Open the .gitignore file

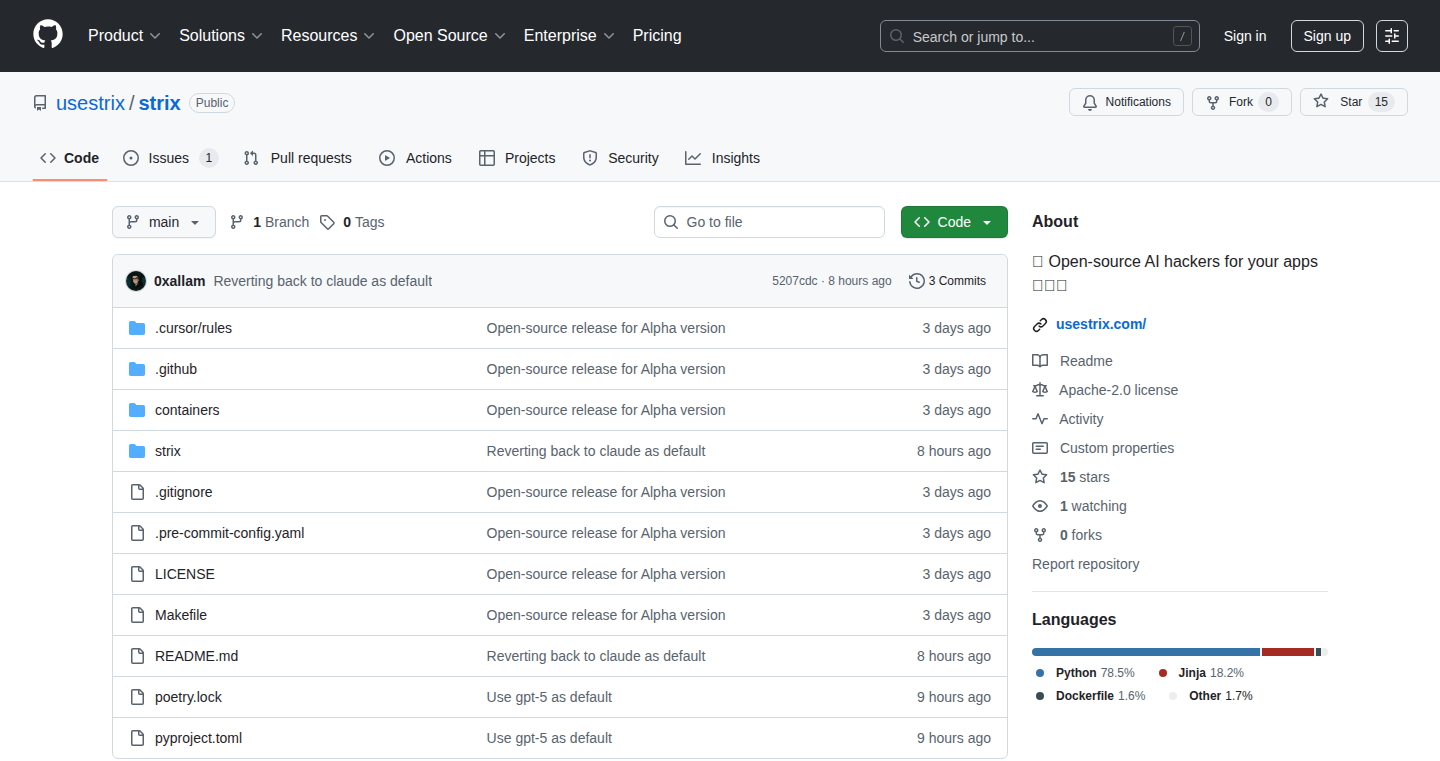point(184,492)
